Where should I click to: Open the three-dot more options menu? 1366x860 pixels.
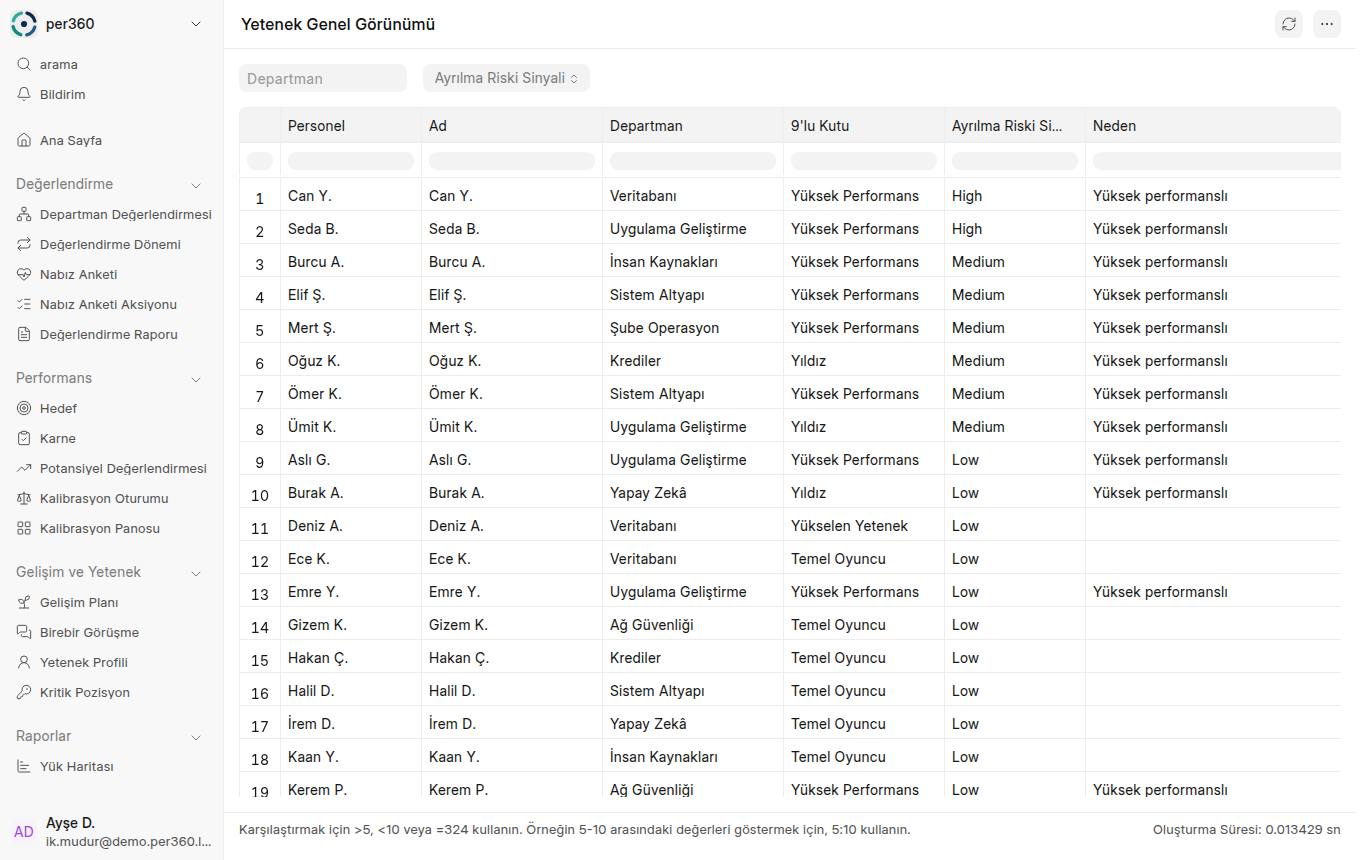(x=1327, y=24)
